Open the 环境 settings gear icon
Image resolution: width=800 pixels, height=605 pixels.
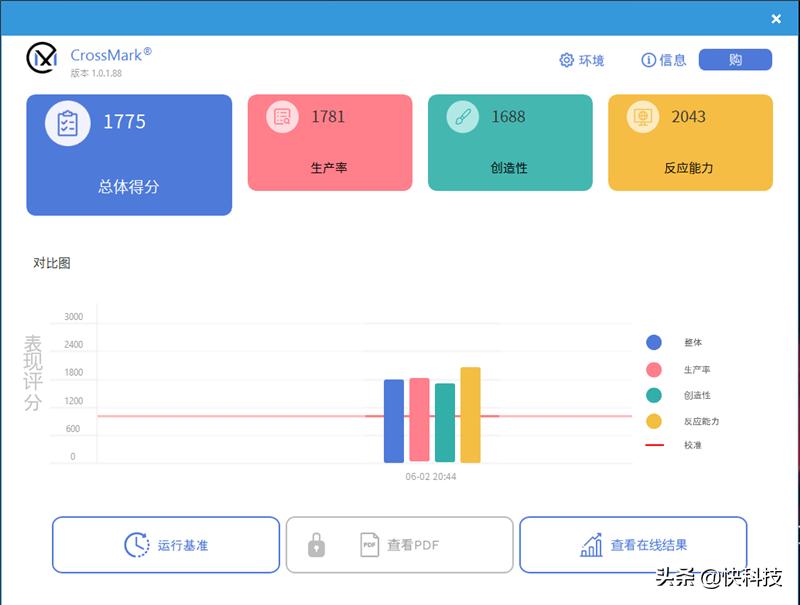[565, 60]
